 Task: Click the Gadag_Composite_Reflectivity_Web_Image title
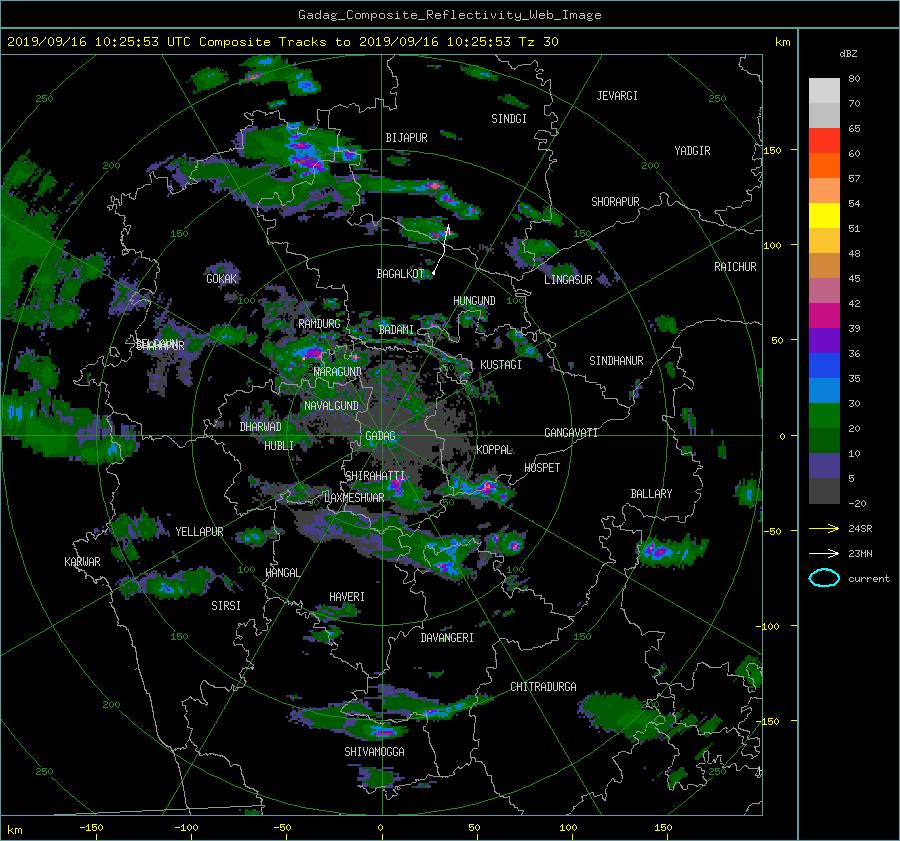(x=449, y=15)
